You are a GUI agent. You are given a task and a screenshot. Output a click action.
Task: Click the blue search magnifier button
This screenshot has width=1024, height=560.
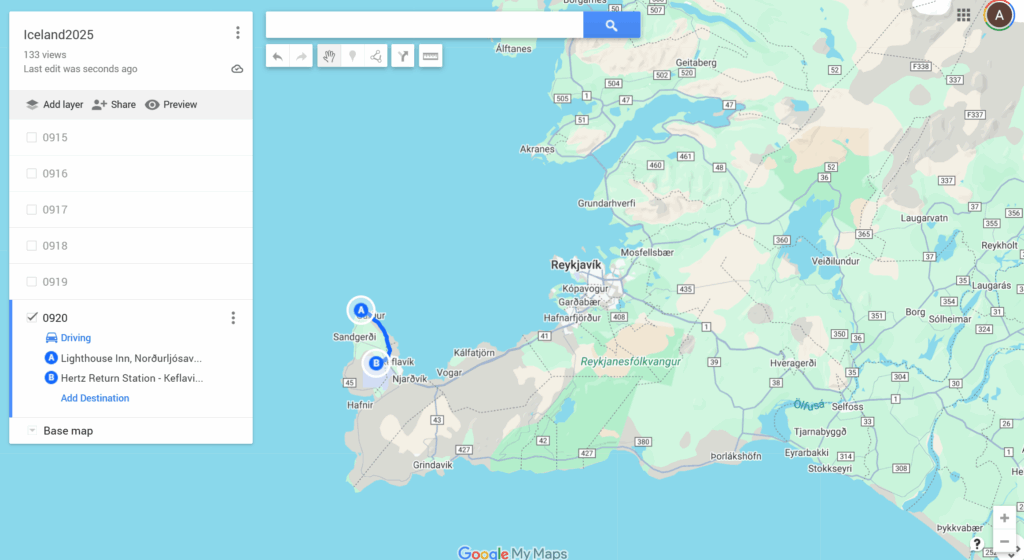click(x=611, y=25)
